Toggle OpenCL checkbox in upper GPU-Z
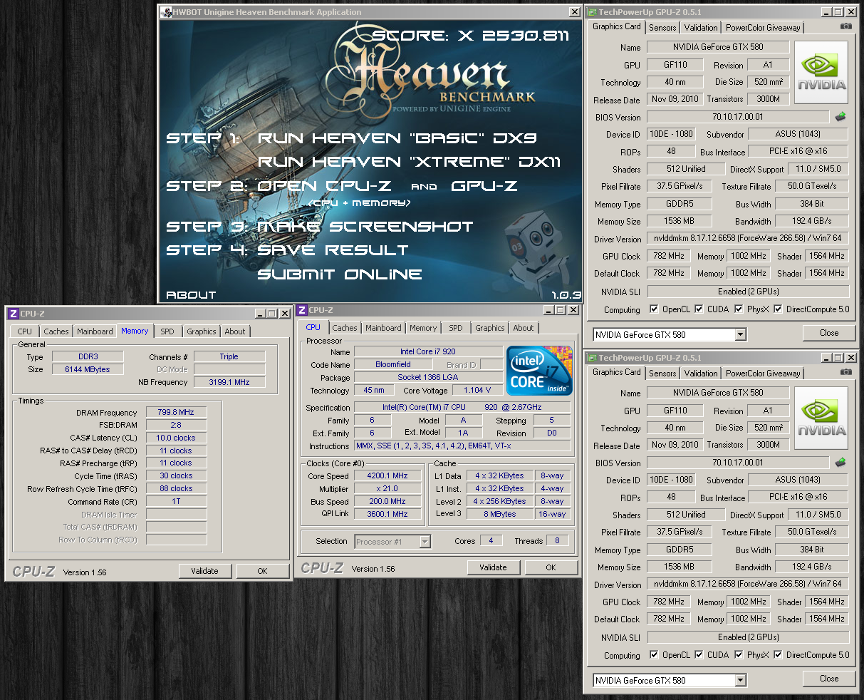 point(654,309)
